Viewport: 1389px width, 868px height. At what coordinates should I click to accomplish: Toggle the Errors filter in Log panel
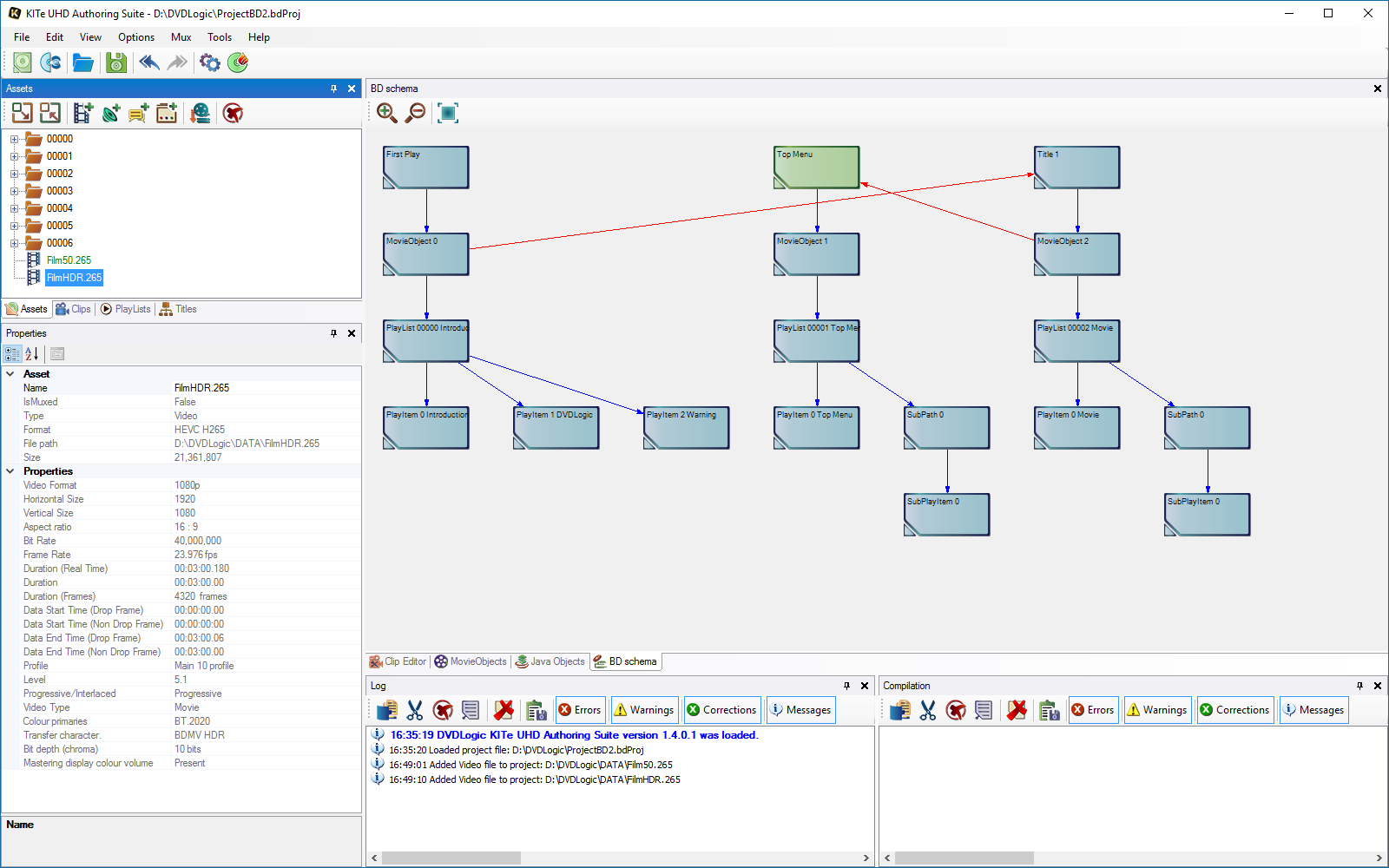point(580,710)
